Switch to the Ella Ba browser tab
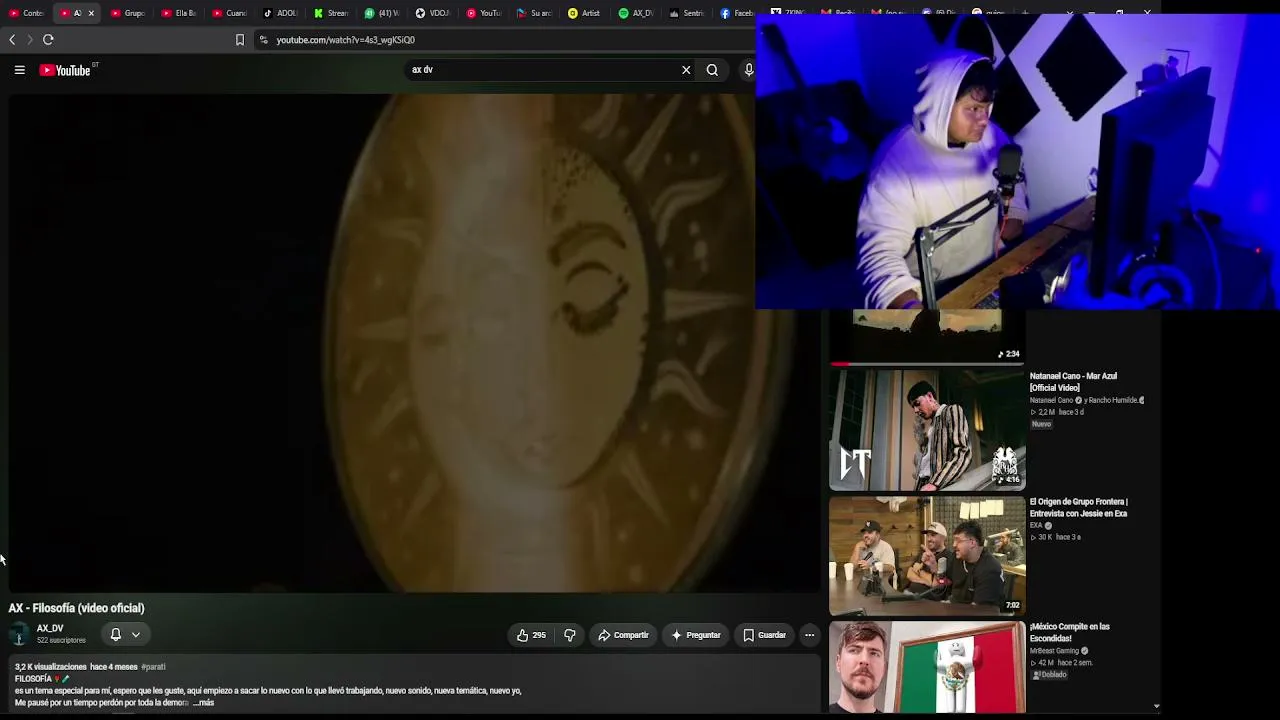The image size is (1280, 720). 179,13
